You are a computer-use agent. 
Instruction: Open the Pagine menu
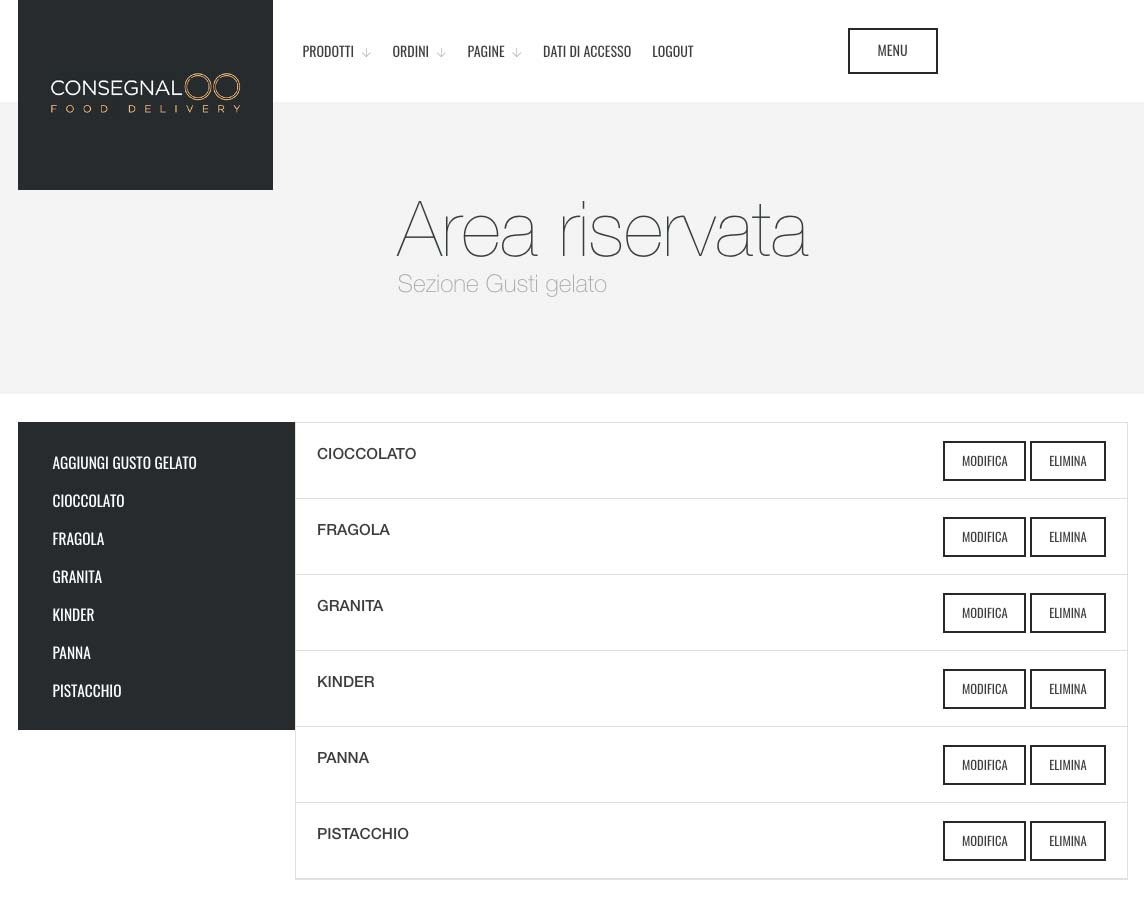[x=485, y=52]
